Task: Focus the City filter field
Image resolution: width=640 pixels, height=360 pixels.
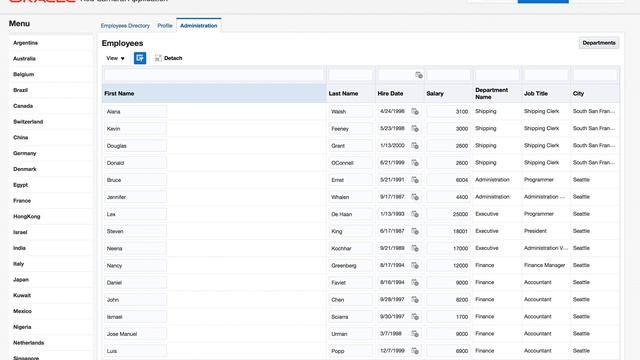Action: click(595, 75)
